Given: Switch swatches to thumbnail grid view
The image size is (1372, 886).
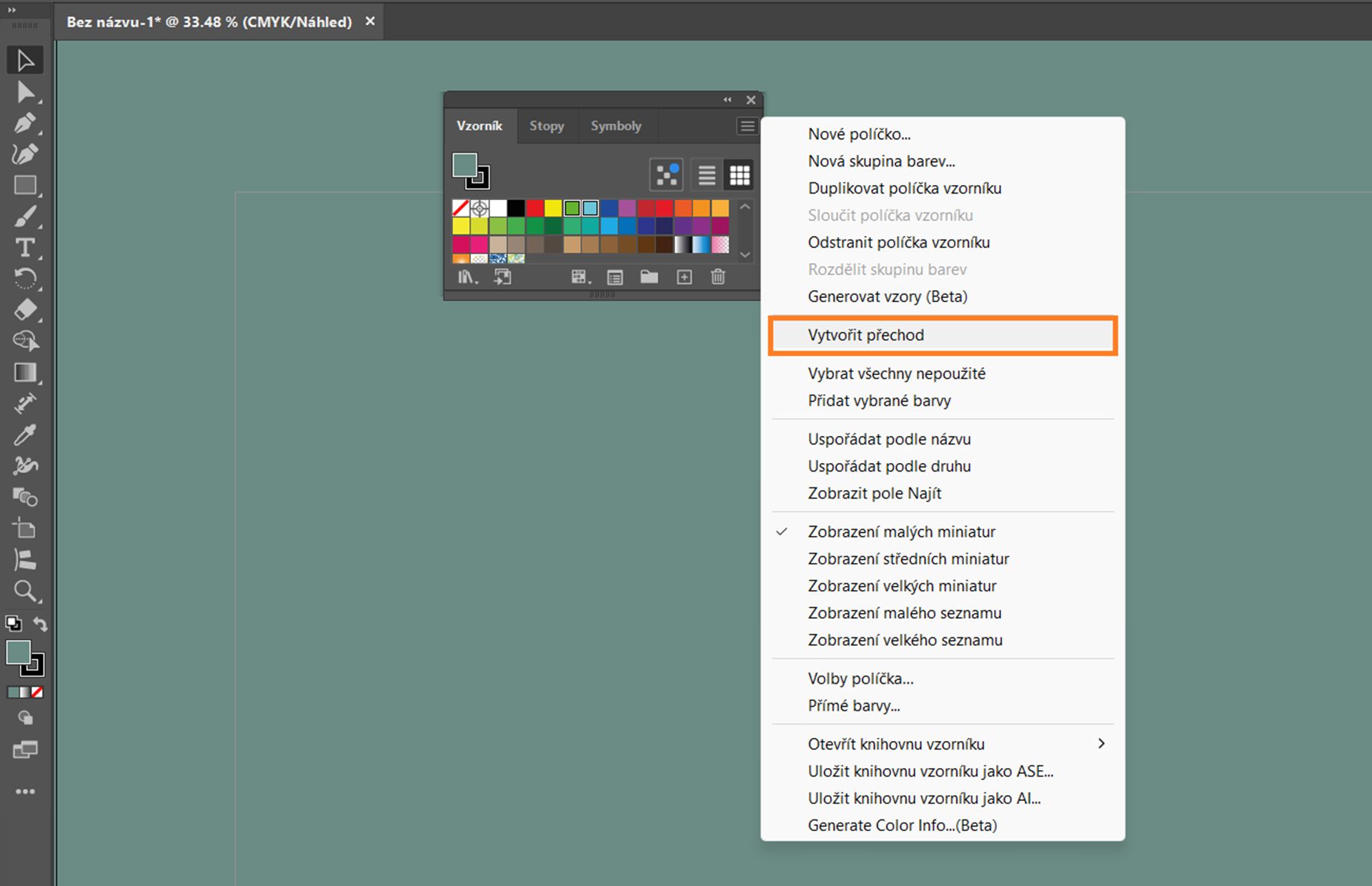Looking at the screenshot, I should [x=740, y=175].
